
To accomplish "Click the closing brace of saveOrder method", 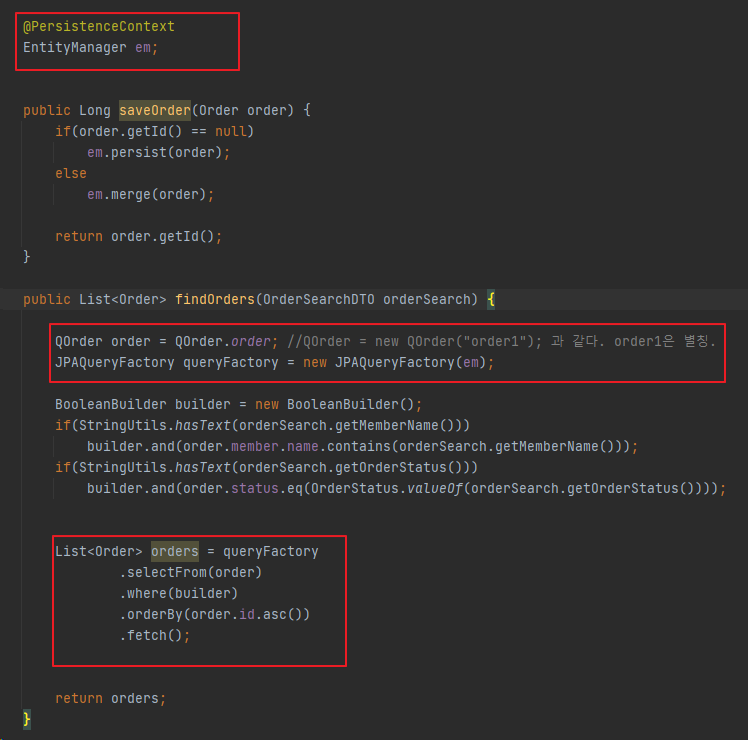I will [27, 257].
